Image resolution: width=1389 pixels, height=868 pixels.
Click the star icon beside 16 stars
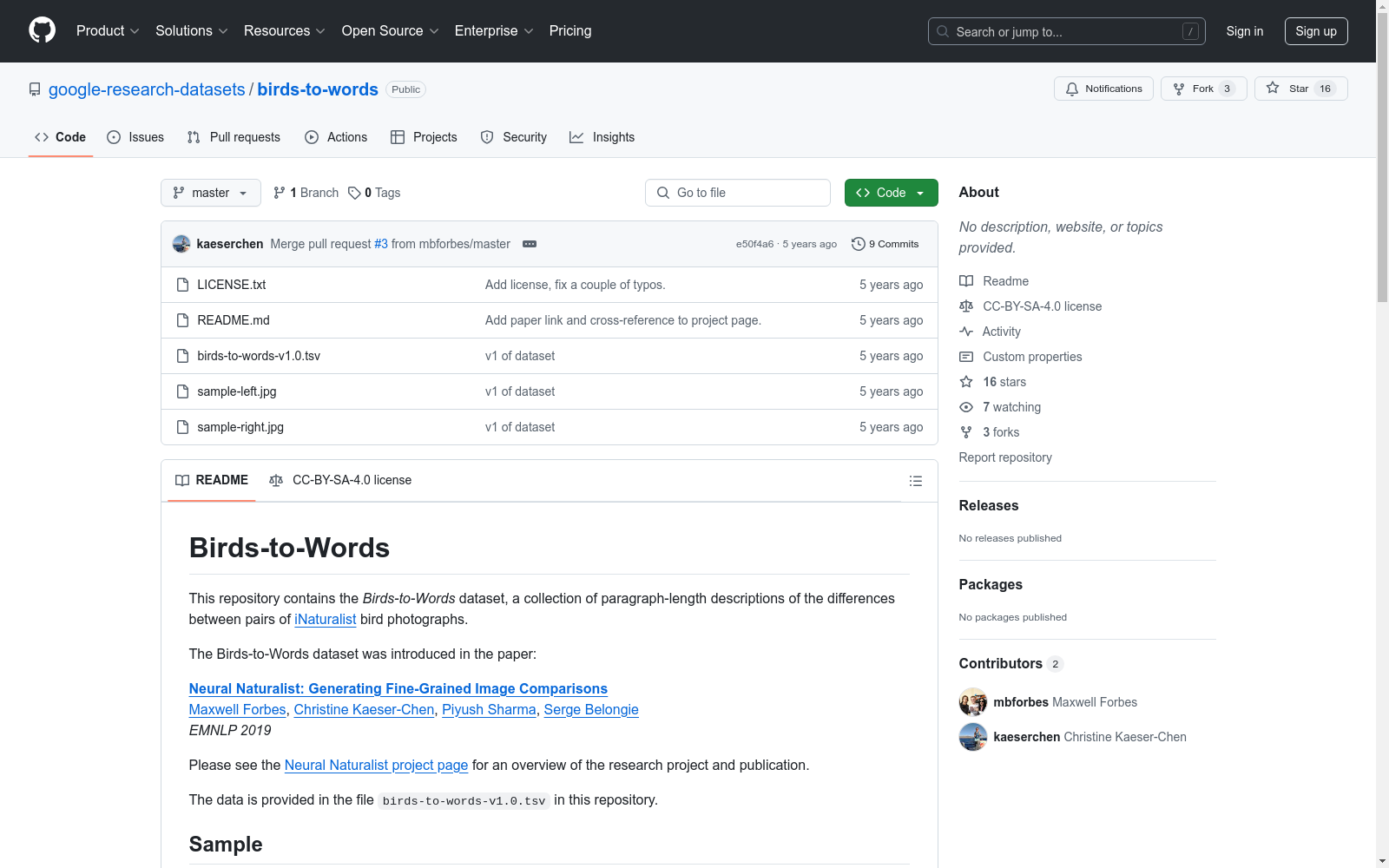(x=966, y=382)
